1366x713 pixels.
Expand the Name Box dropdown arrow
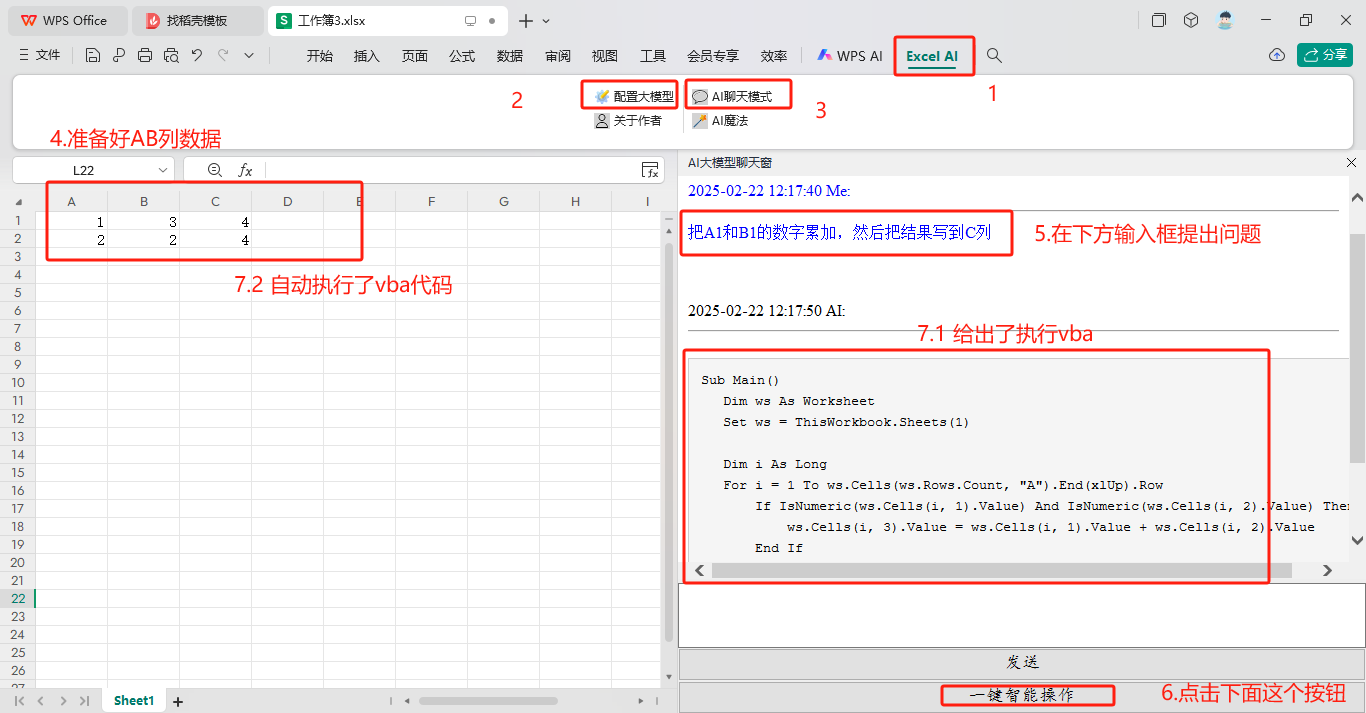click(164, 170)
